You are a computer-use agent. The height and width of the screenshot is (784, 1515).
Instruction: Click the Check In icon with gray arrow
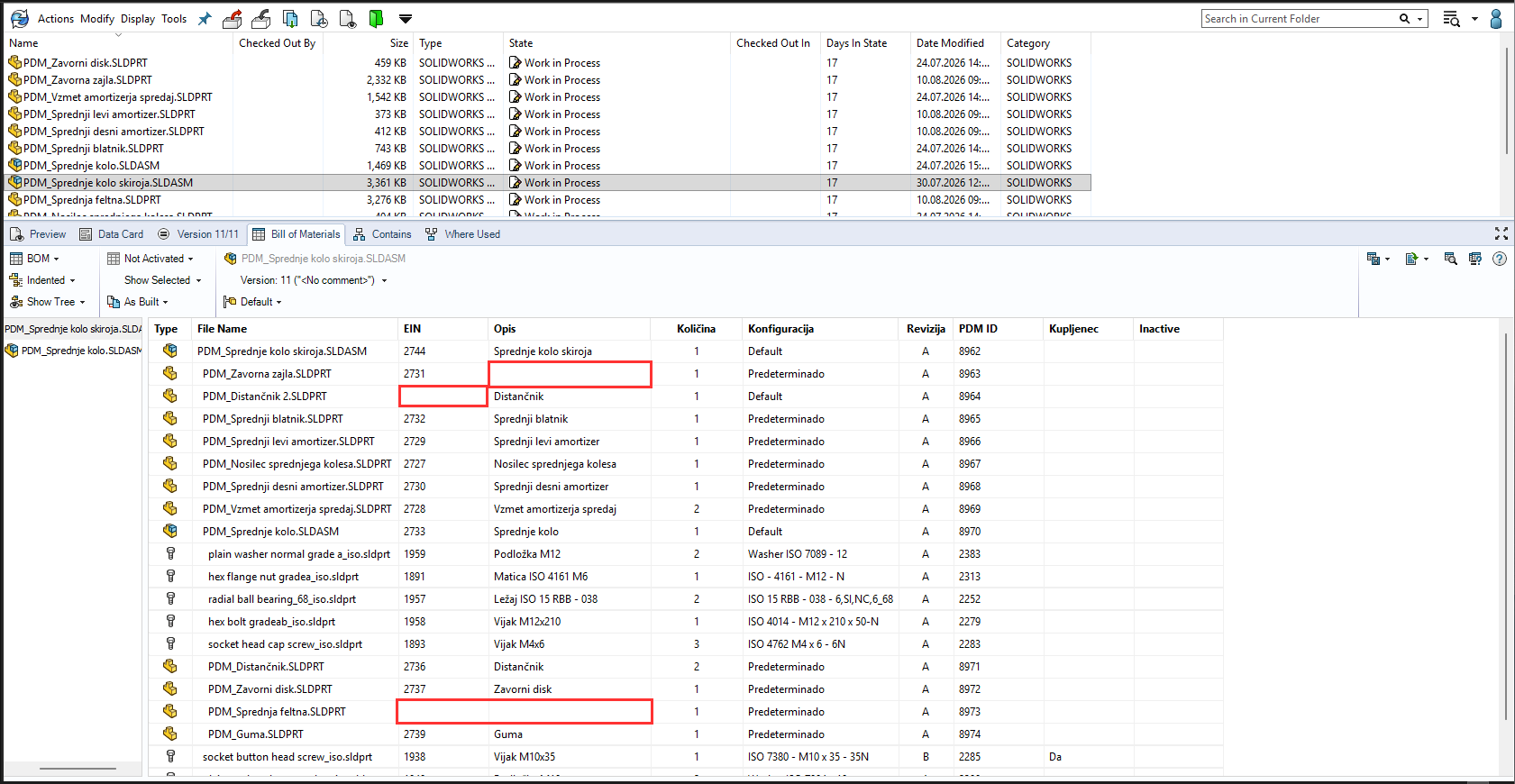261,18
